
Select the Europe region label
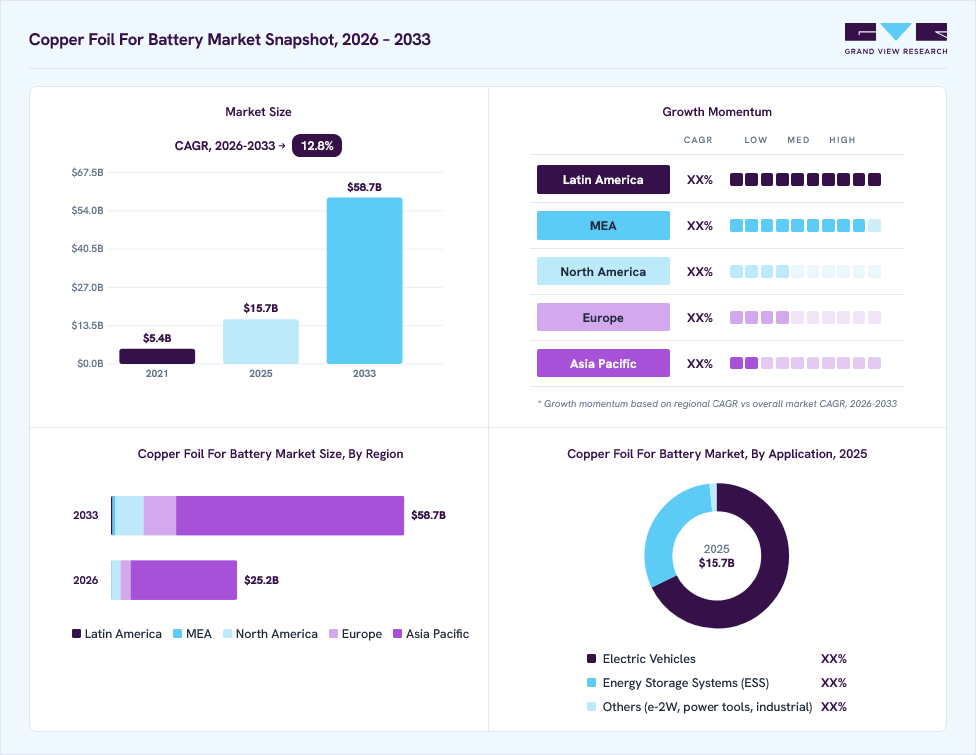pos(603,317)
